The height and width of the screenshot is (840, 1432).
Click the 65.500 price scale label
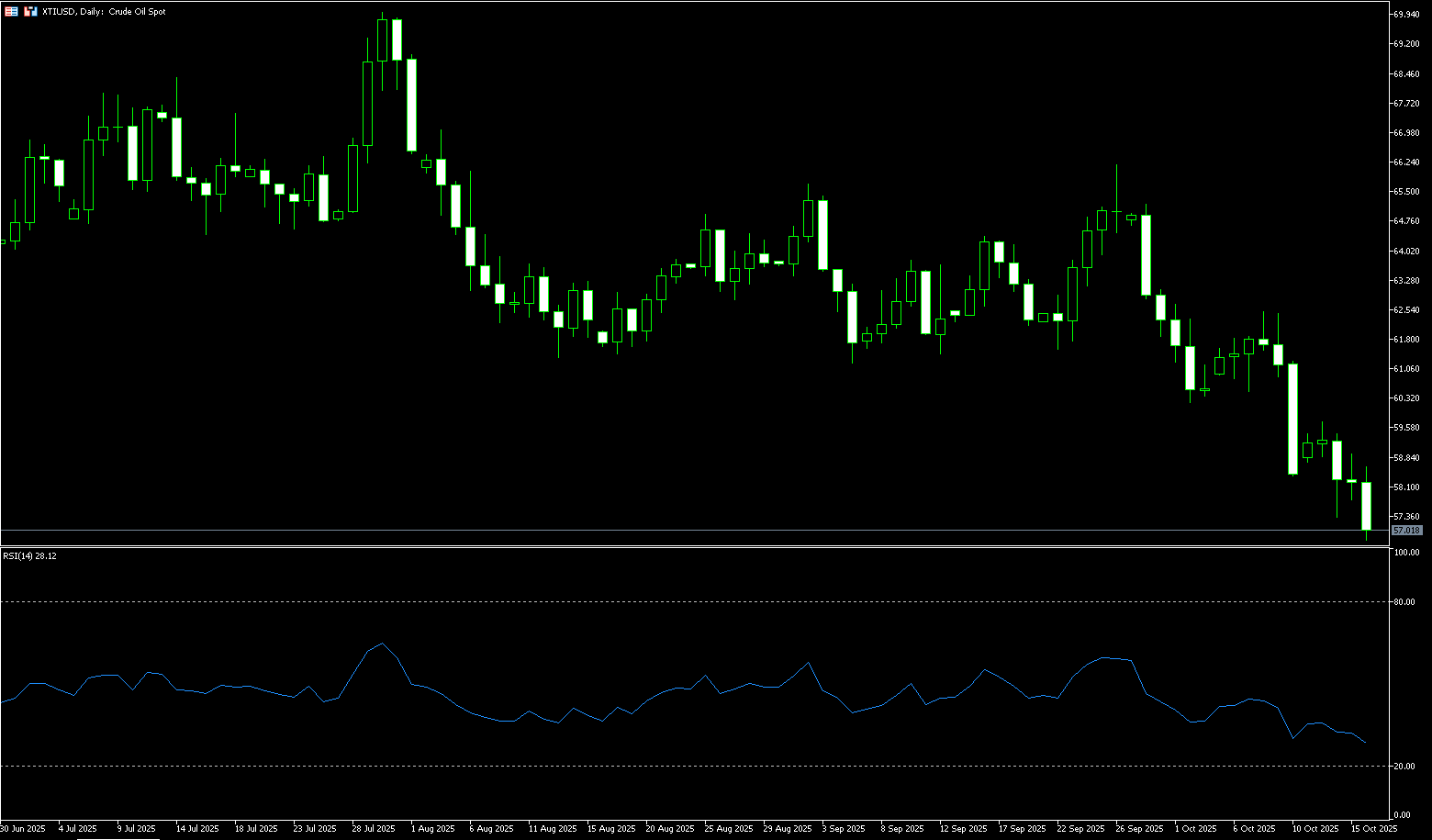[x=1407, y=192]
